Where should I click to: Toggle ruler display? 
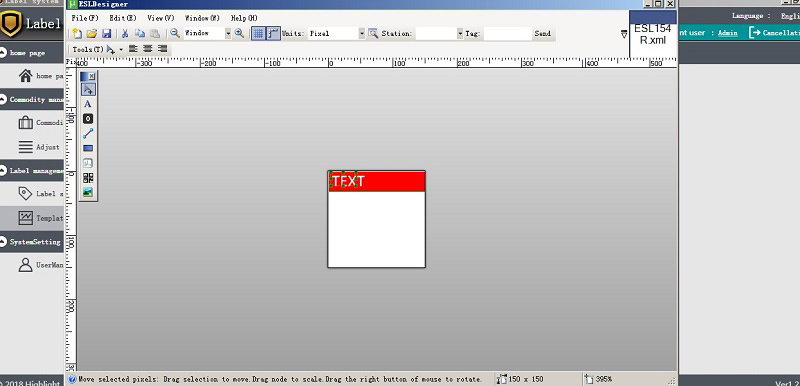[x=273, y=34]
